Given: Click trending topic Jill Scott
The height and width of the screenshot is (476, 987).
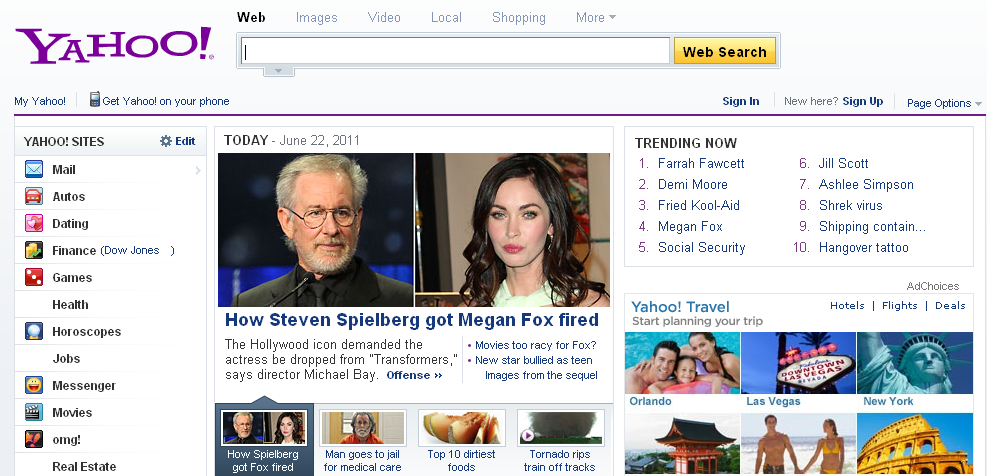Looking at the screenshot, I should (x=843, y=164).
